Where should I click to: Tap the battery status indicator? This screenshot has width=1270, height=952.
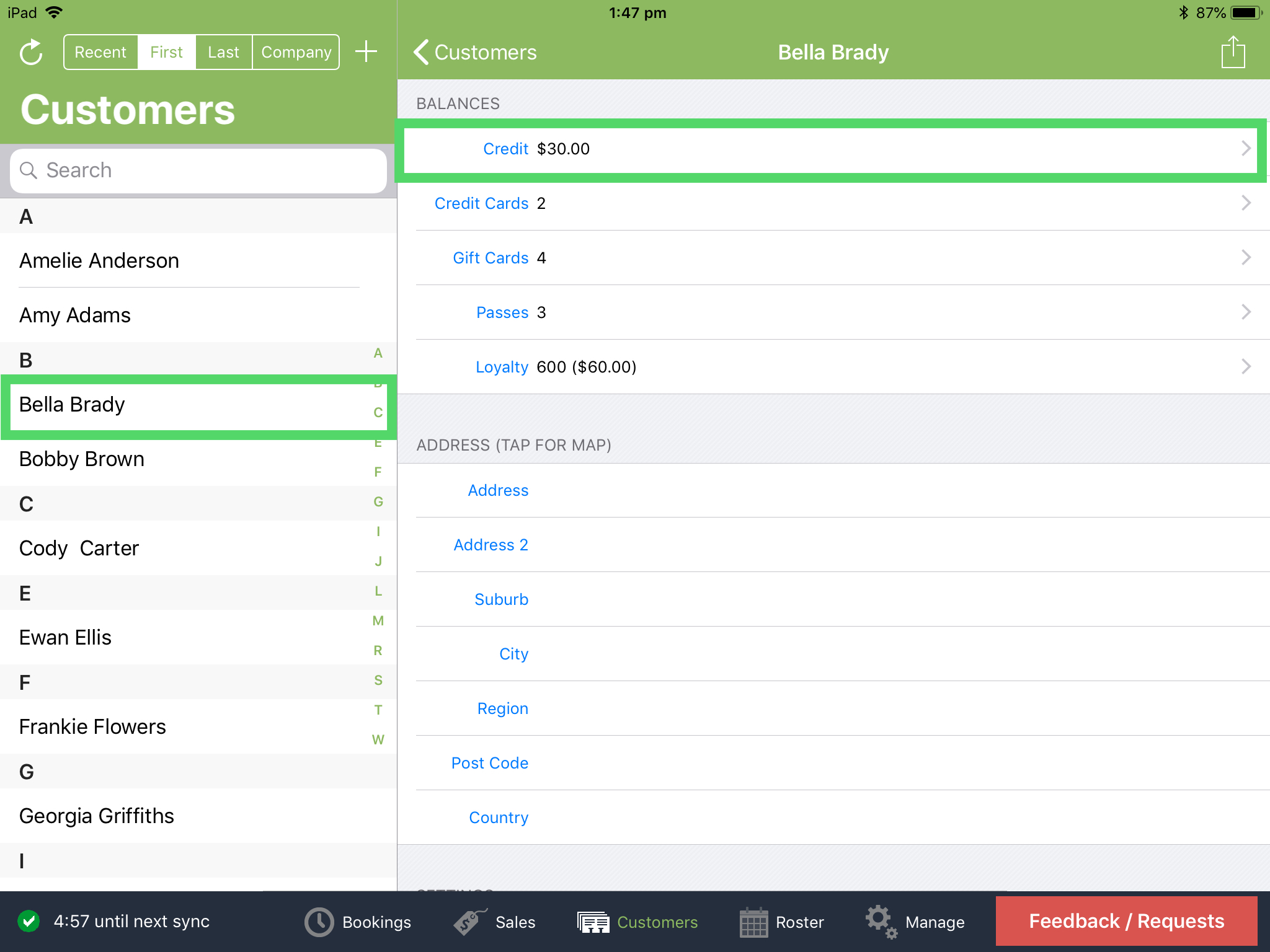click(1246, 12)
